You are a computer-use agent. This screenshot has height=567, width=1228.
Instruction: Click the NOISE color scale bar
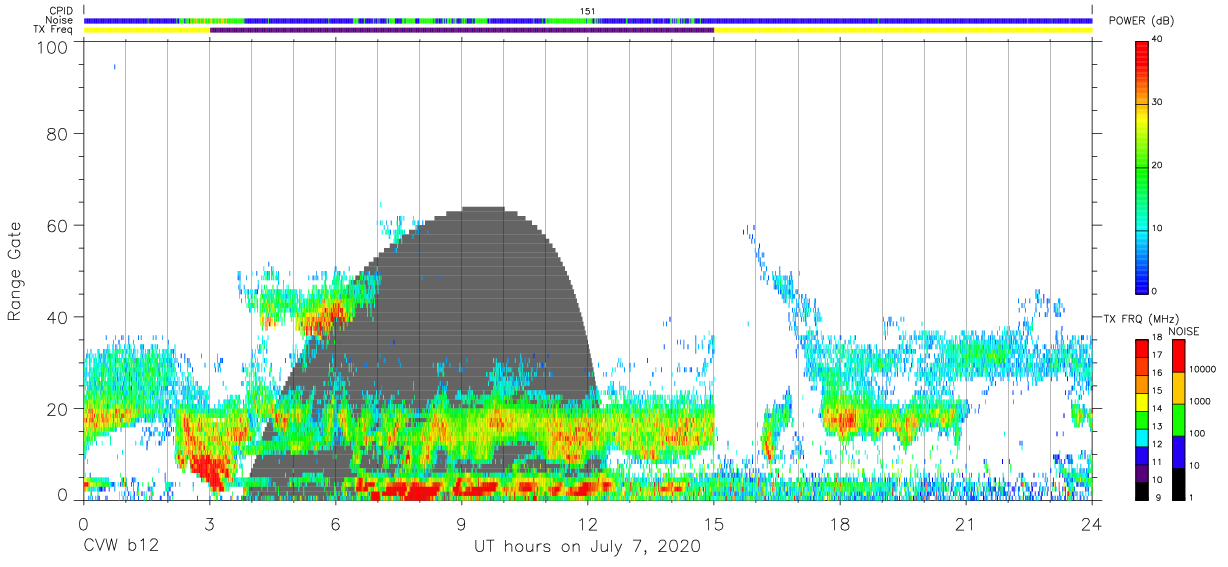pyautogui.click(x=1179, y=420)
